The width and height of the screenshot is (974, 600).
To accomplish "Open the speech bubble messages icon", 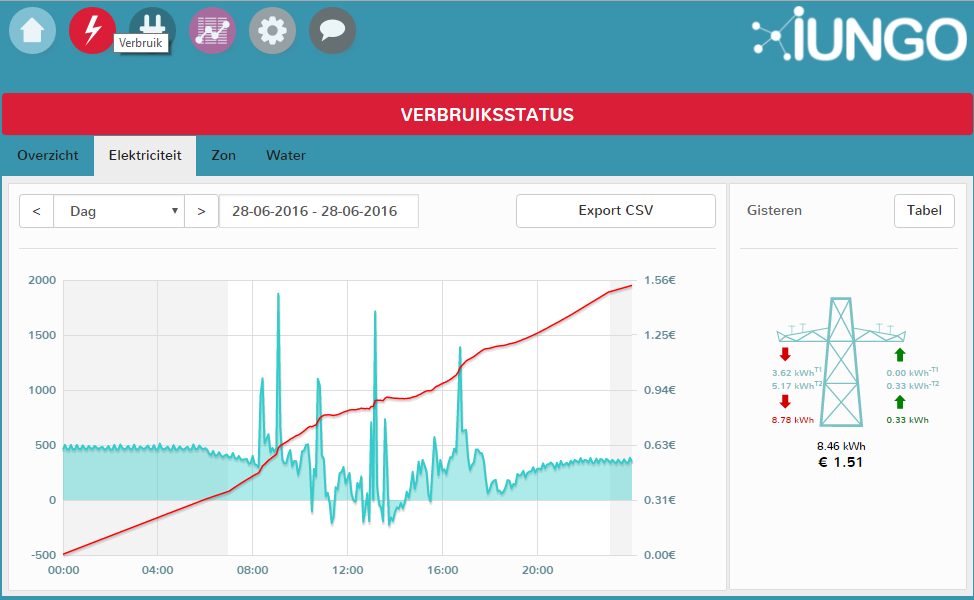I will click(332, 30).
